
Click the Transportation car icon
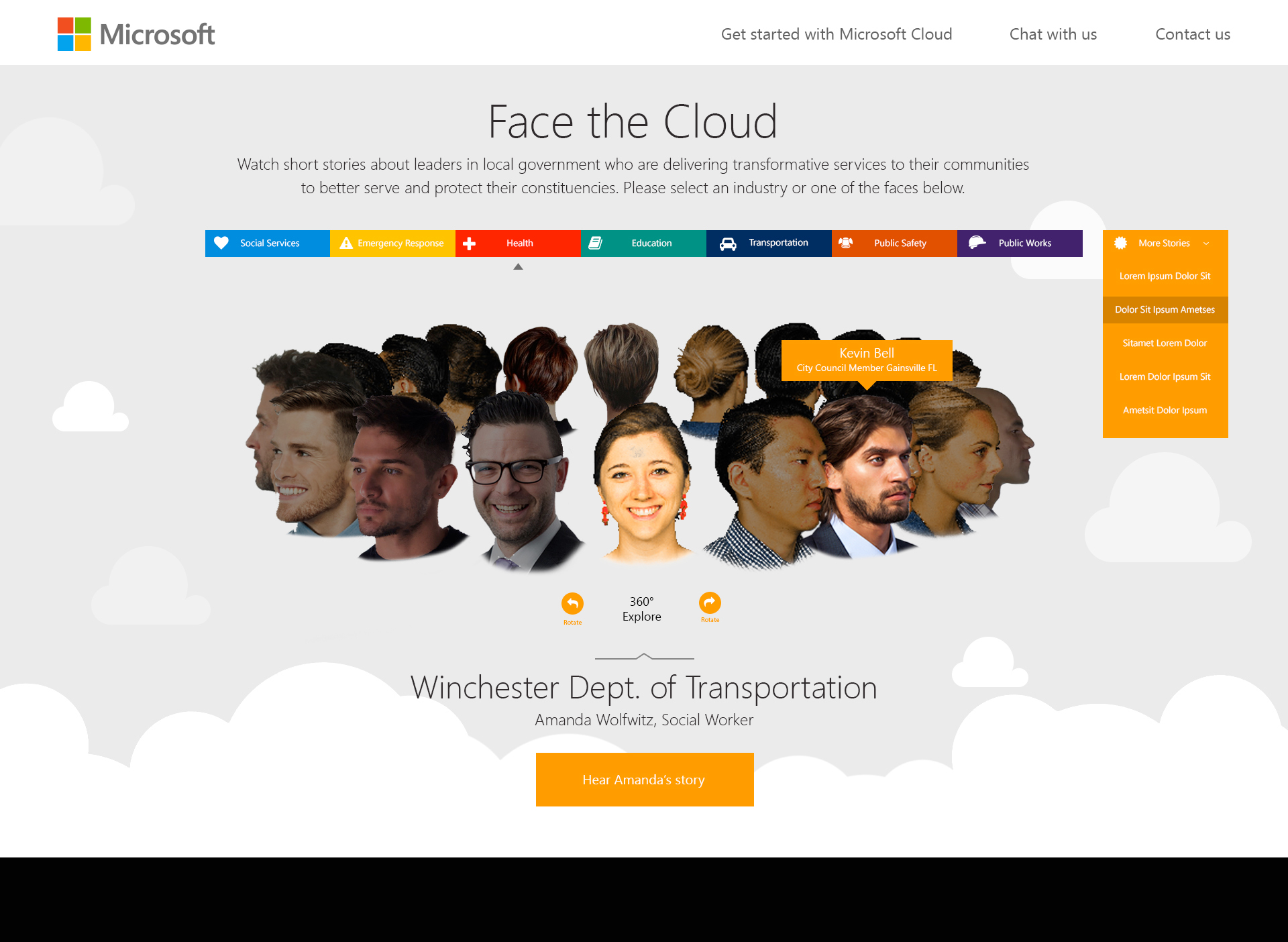coord(727,243)
